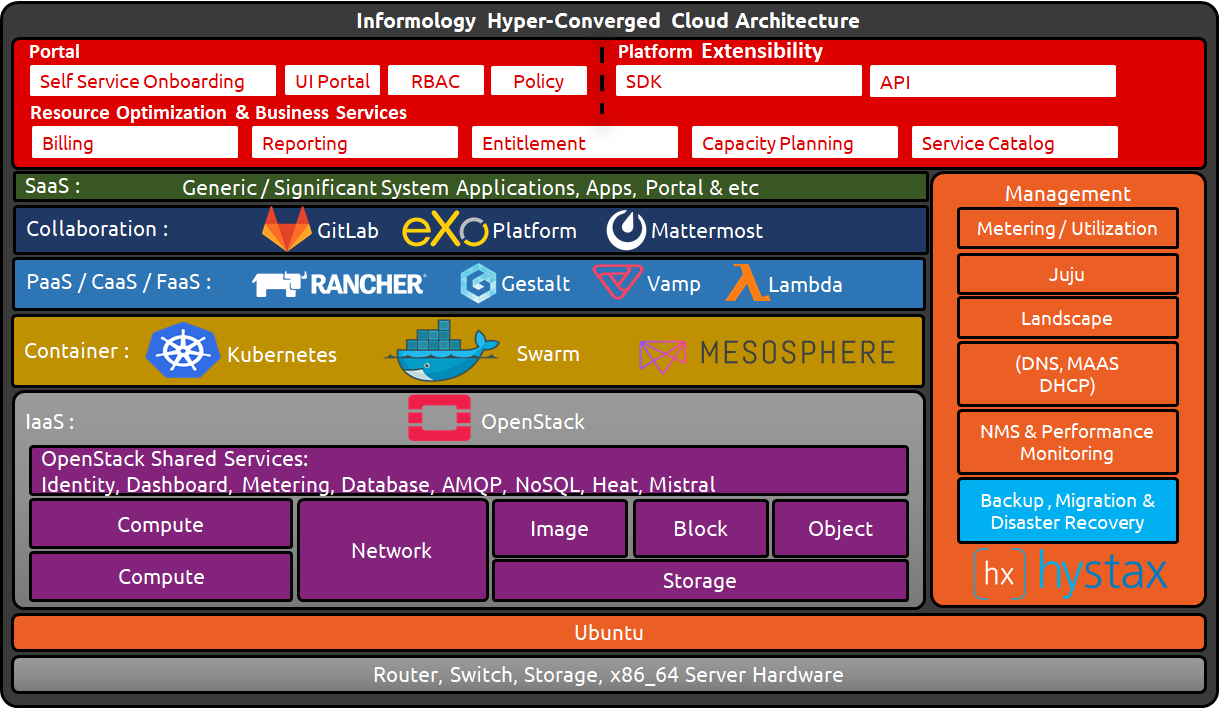Click the Router, Switch, Storage hardware bar
The height and width of the screenshot is (708, 1219).
click(x=608, y=675)
